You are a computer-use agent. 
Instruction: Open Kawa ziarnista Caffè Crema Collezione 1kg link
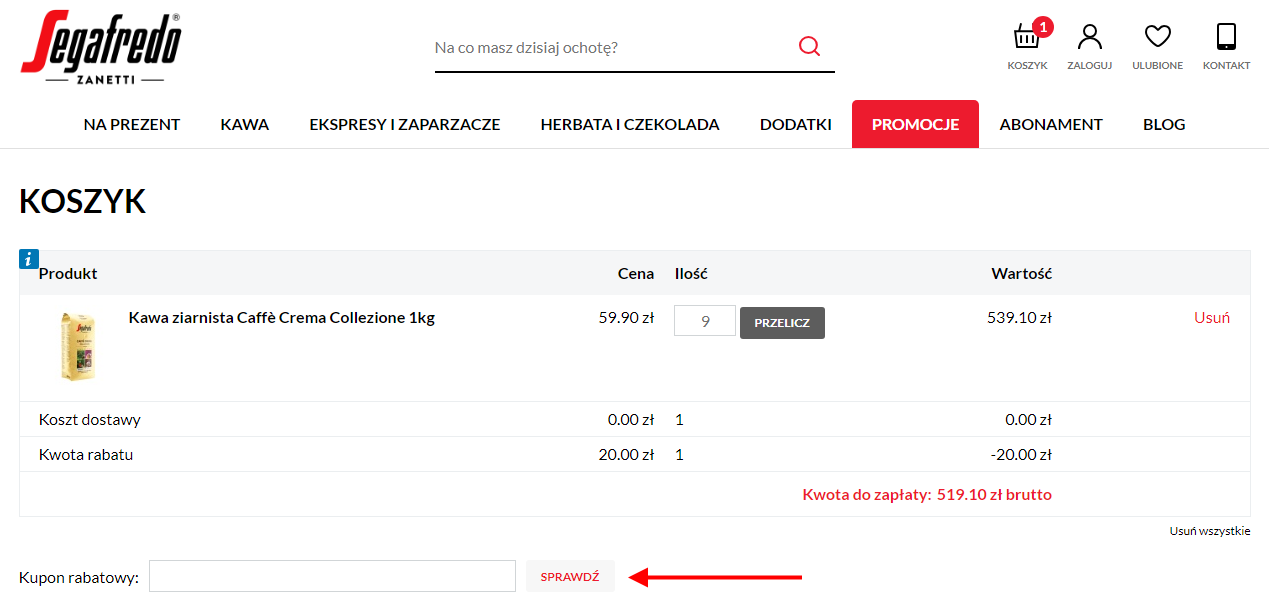coord(282,318)
